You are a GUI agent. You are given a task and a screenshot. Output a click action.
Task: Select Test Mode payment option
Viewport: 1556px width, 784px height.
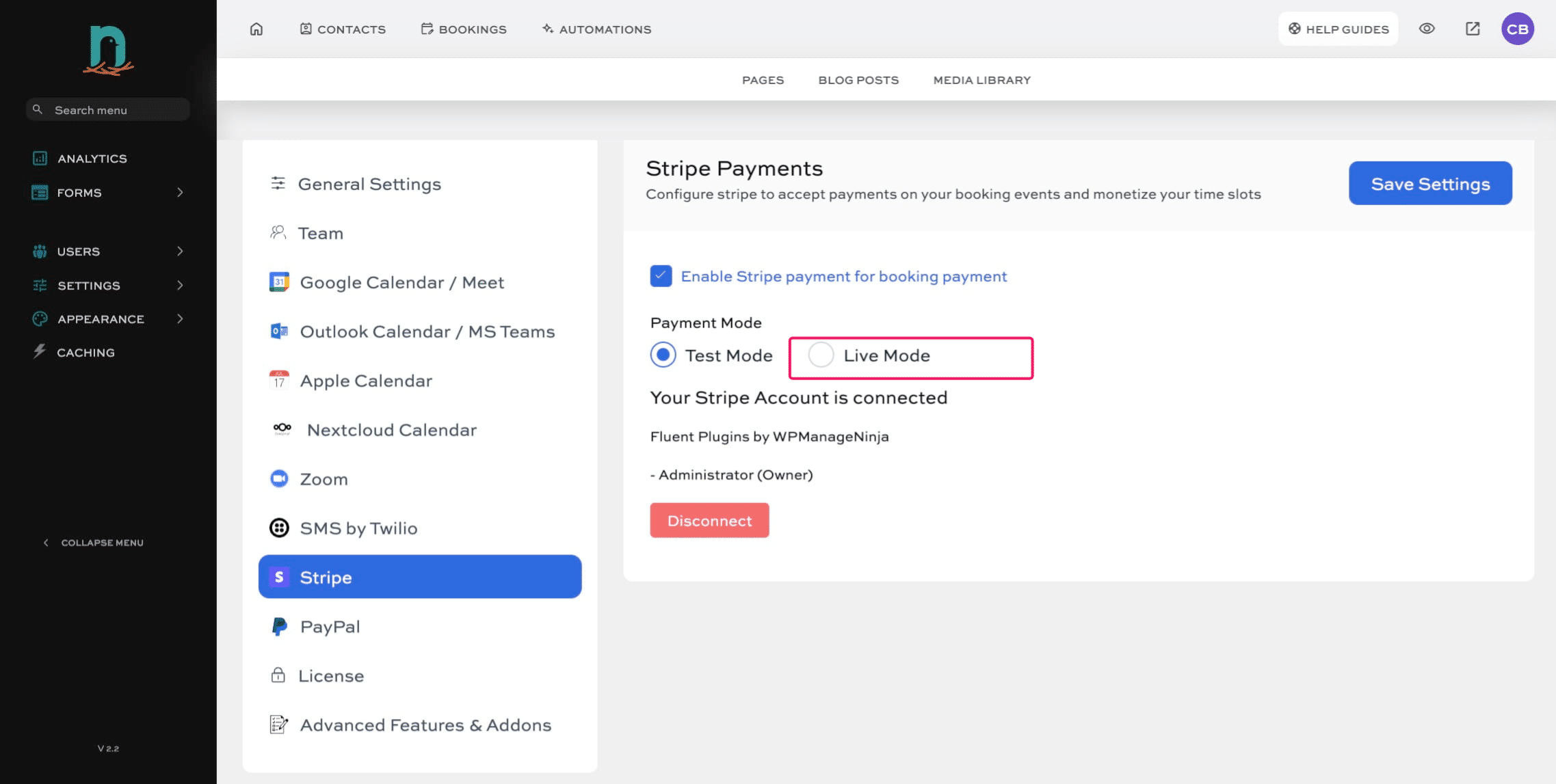click(661, 355)
